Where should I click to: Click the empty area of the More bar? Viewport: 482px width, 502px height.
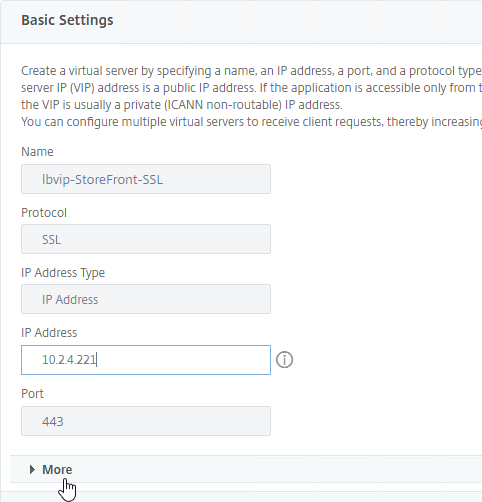(277, 469)
